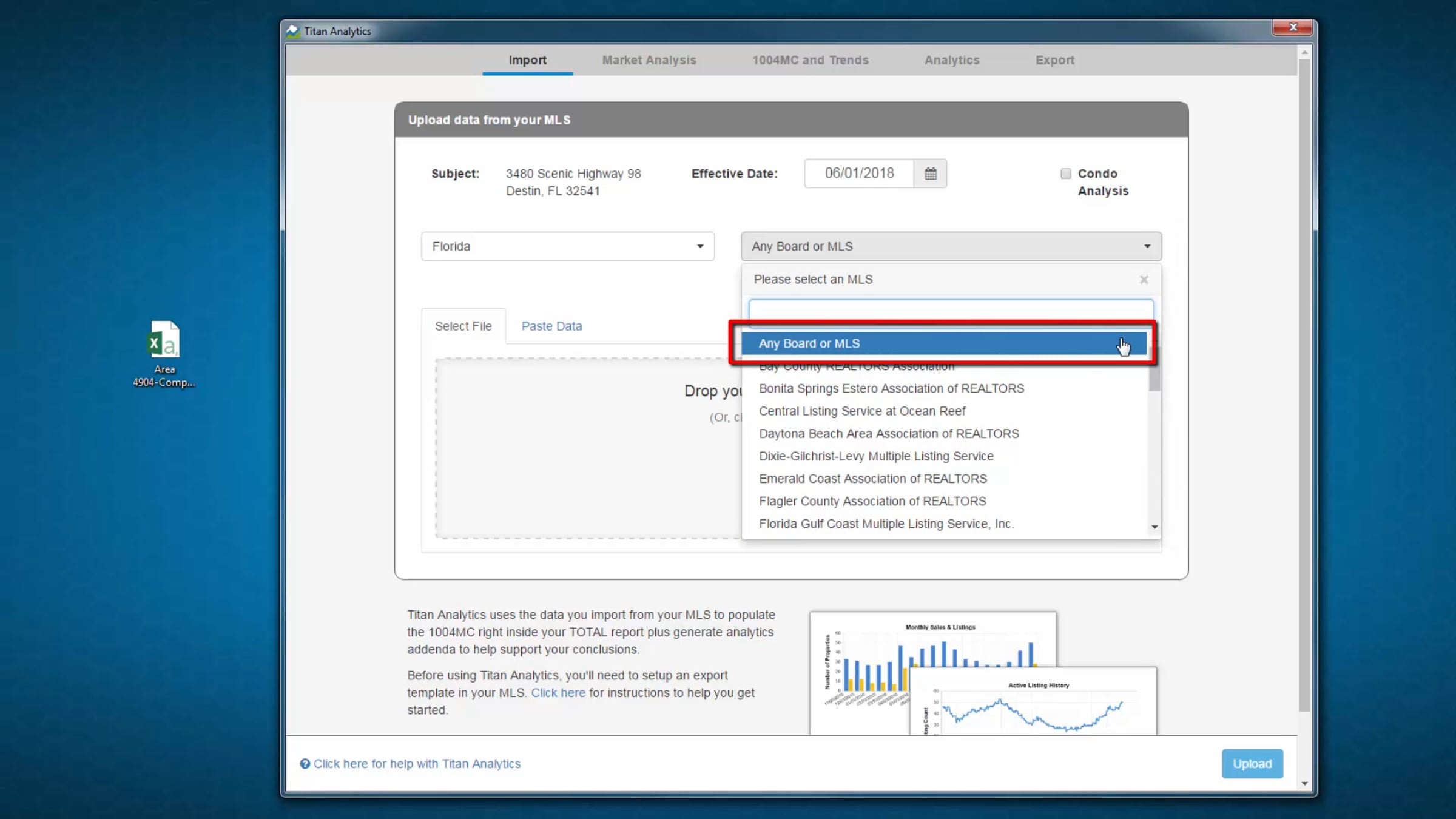Select the Select File tab
This screenshot has height=819, width=1456.
(x=463, y=326)
